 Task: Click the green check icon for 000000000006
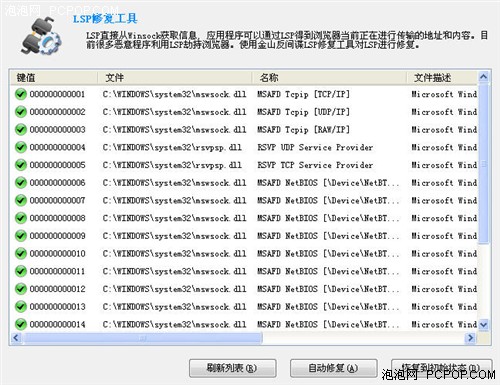click(x=21, y=183)
